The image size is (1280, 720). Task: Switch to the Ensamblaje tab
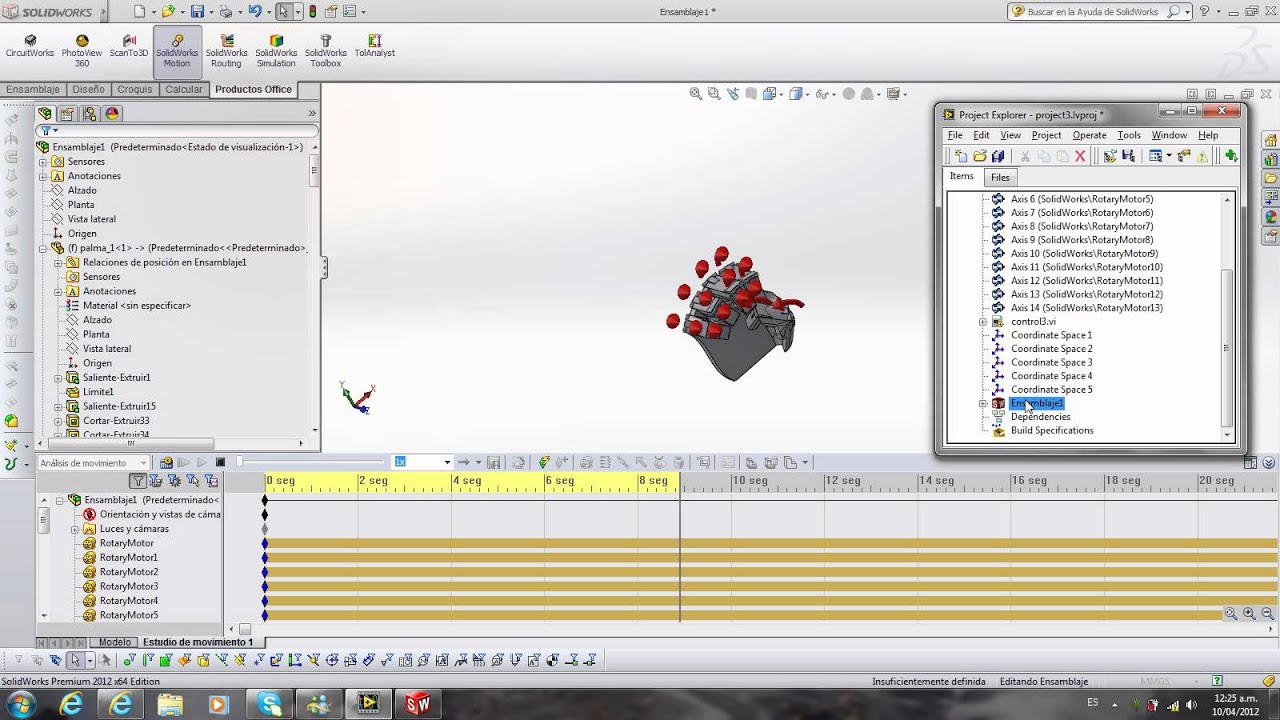click(x=33, y=89)
